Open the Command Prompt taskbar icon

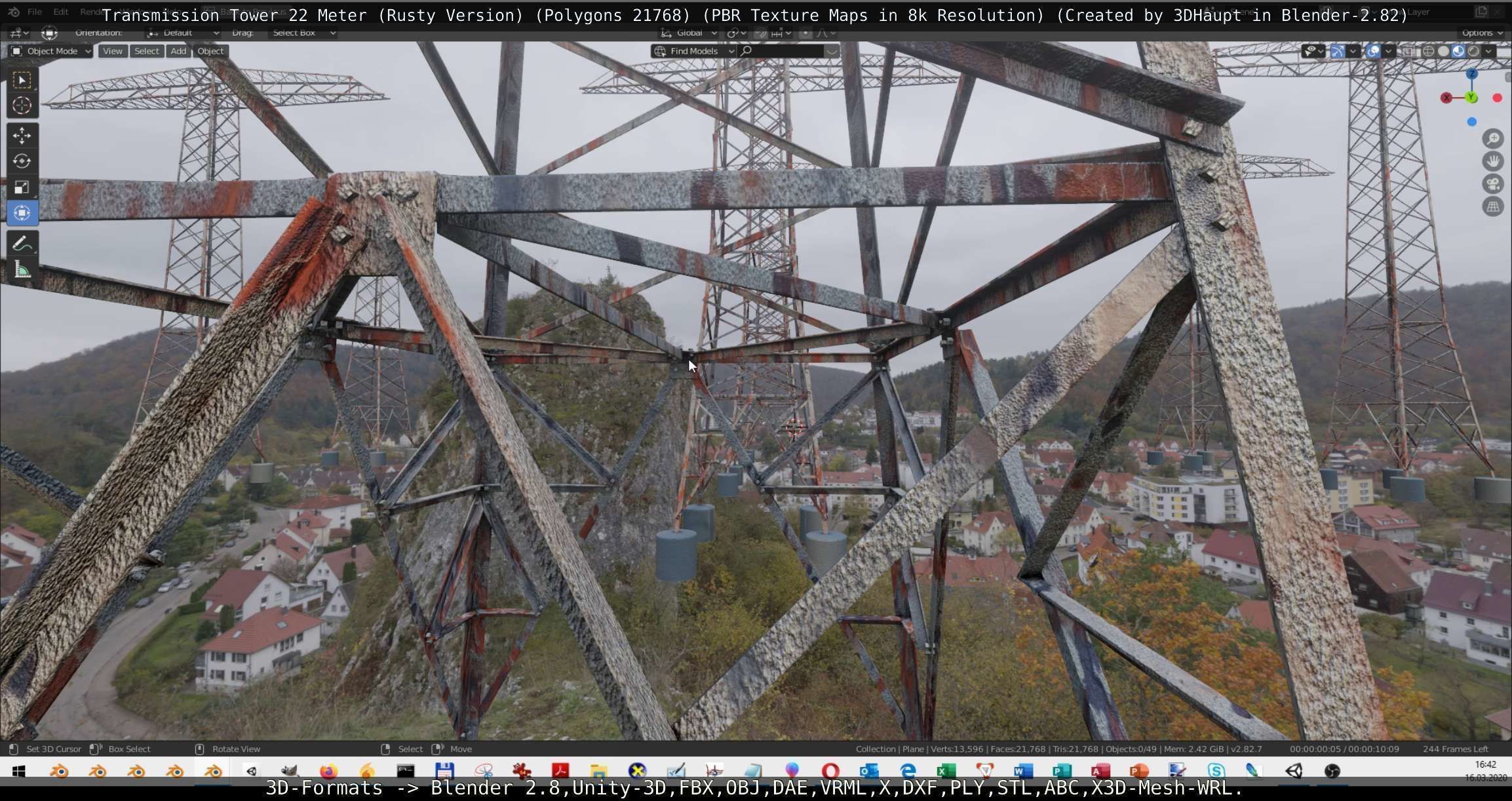406,771
